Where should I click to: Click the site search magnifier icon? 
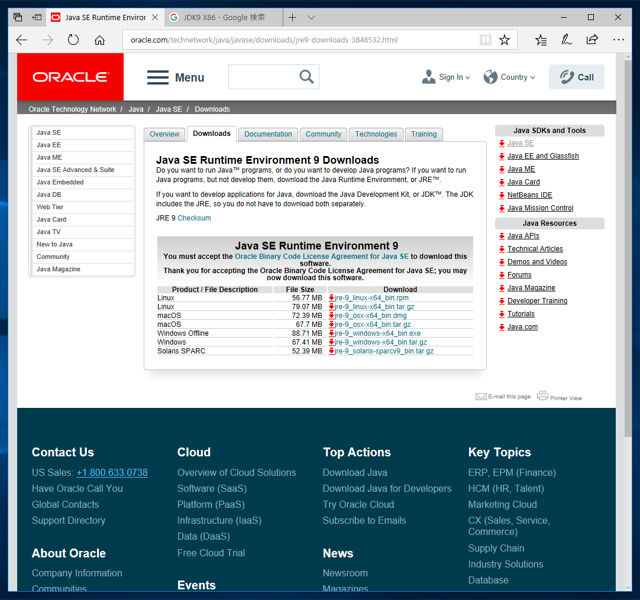click(x=306, y=77)
